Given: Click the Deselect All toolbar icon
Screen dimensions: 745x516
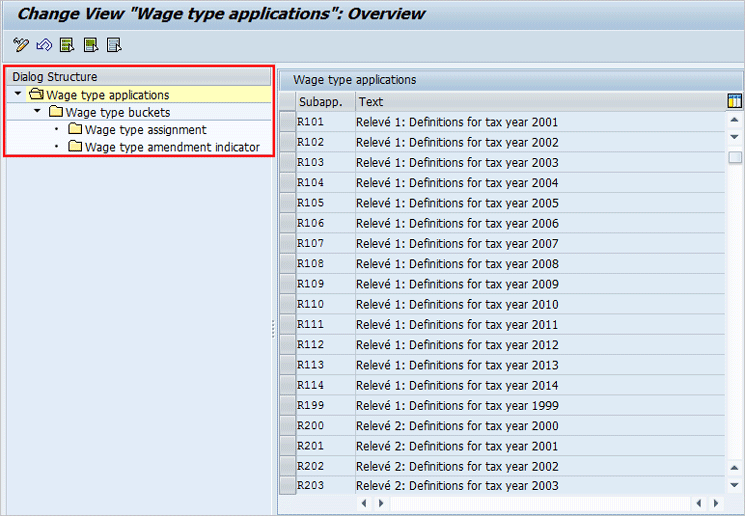Looking at the screenshot, I should (114, 44).
